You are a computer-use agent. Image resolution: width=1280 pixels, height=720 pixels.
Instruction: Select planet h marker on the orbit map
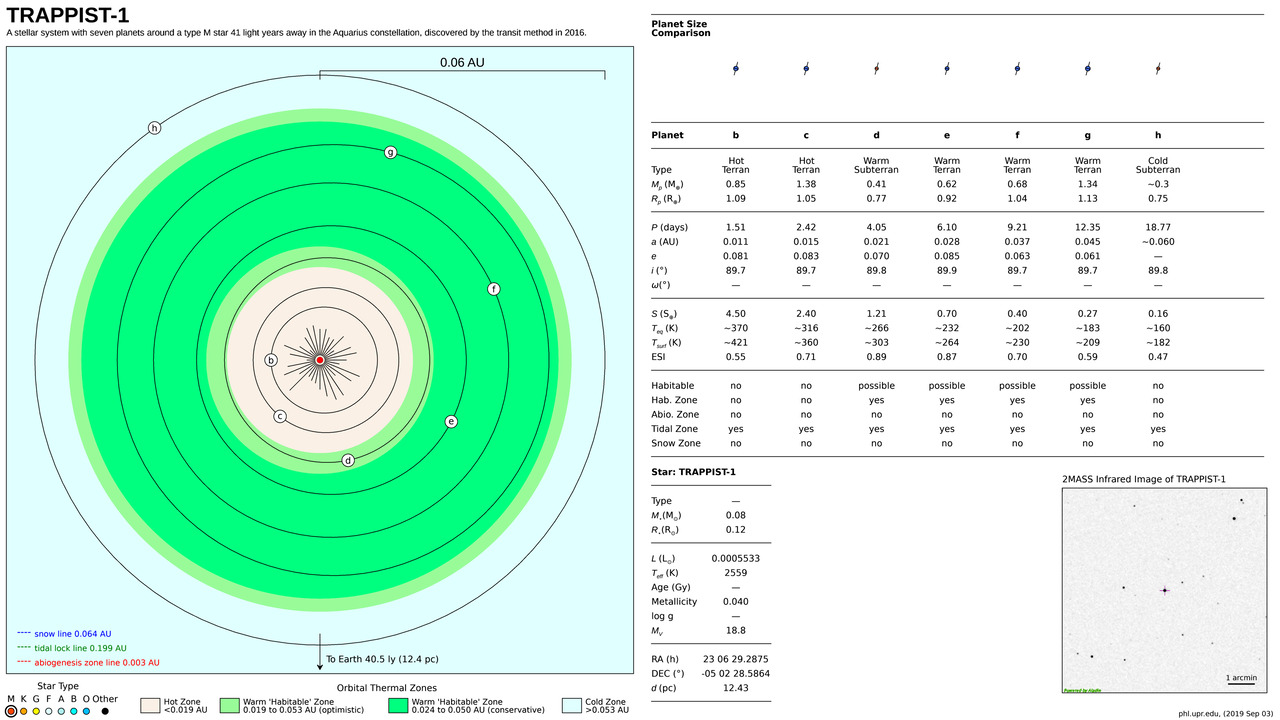pyautogui.click(x=154, y=127)
